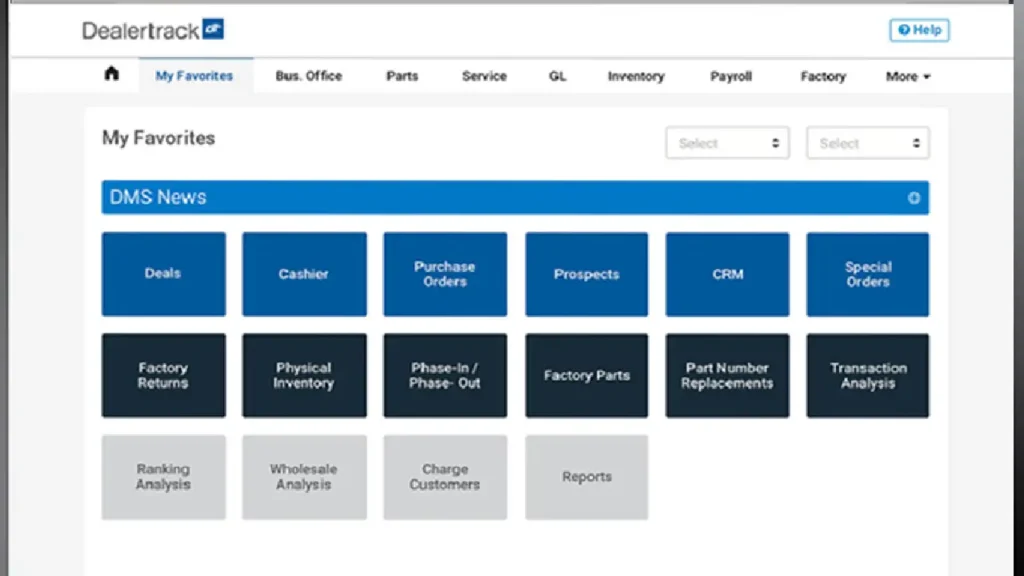Viewport: 1024px width, 576px height.
Task: Open the Factory tab
Action: tap(823, 76)
